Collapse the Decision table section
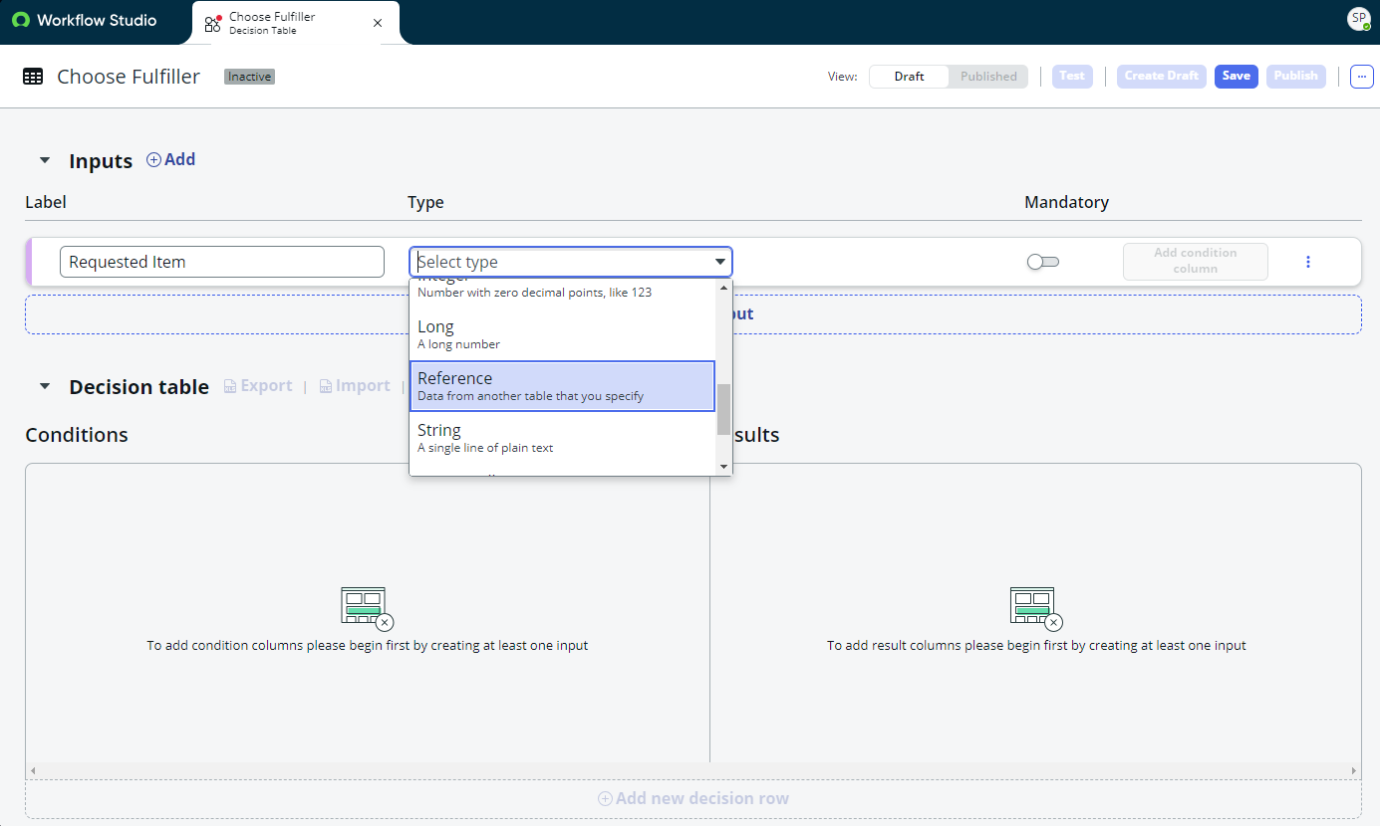The width and height of the screenshot is (1380, 826). (44, 386)
